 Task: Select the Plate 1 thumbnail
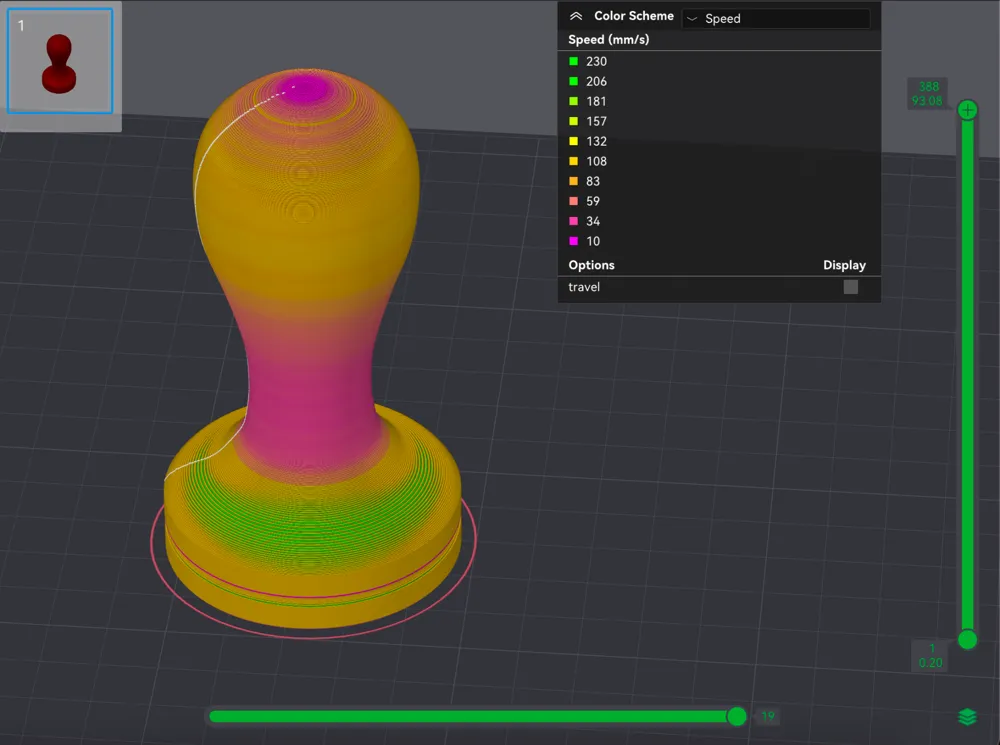[60, 63]
